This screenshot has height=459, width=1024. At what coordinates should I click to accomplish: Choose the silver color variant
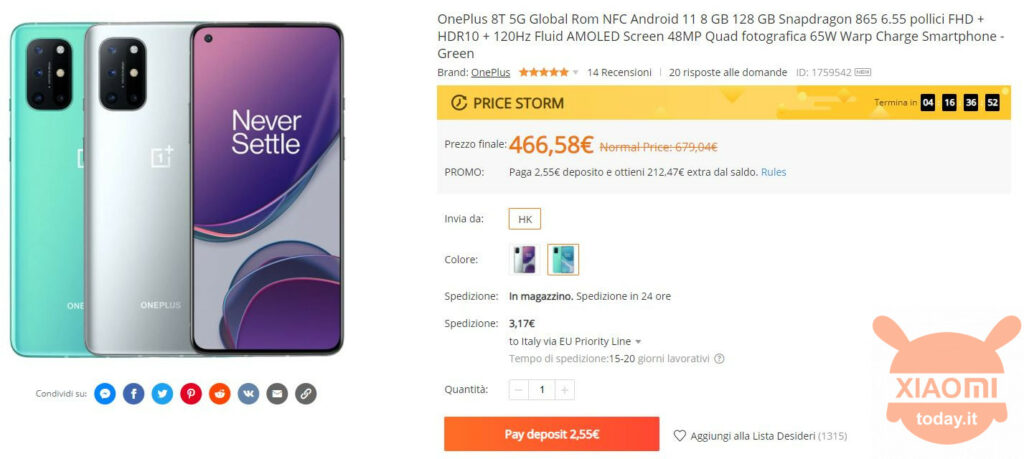pos(525,260)
